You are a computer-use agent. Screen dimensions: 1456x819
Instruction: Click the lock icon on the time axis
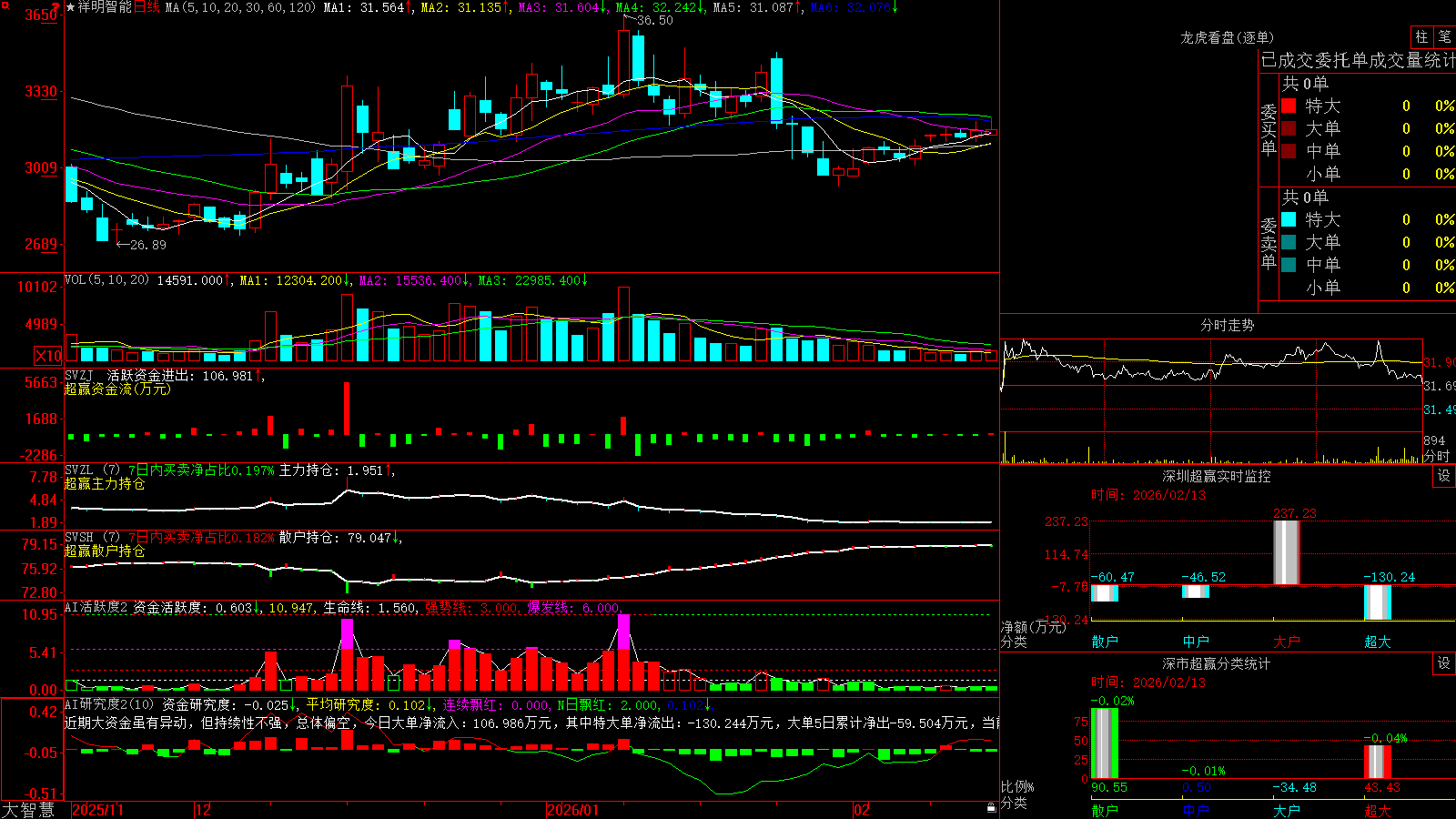click(992, 807)
